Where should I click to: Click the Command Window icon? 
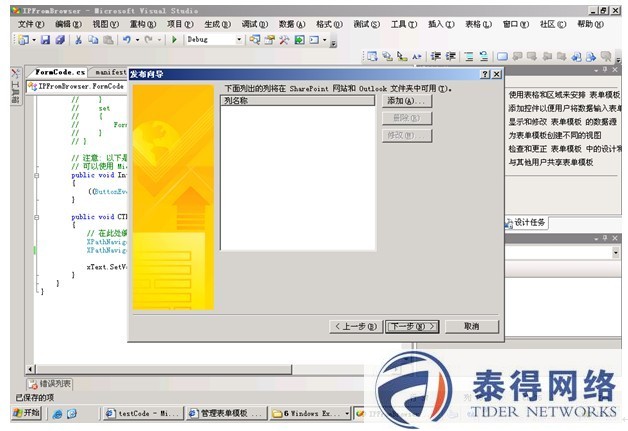coord(314,40)
